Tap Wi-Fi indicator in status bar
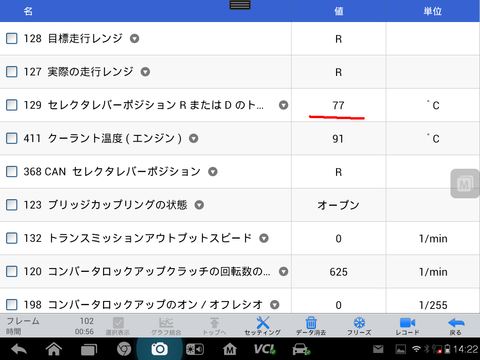480x360 pixels. (x=416, y=349)
